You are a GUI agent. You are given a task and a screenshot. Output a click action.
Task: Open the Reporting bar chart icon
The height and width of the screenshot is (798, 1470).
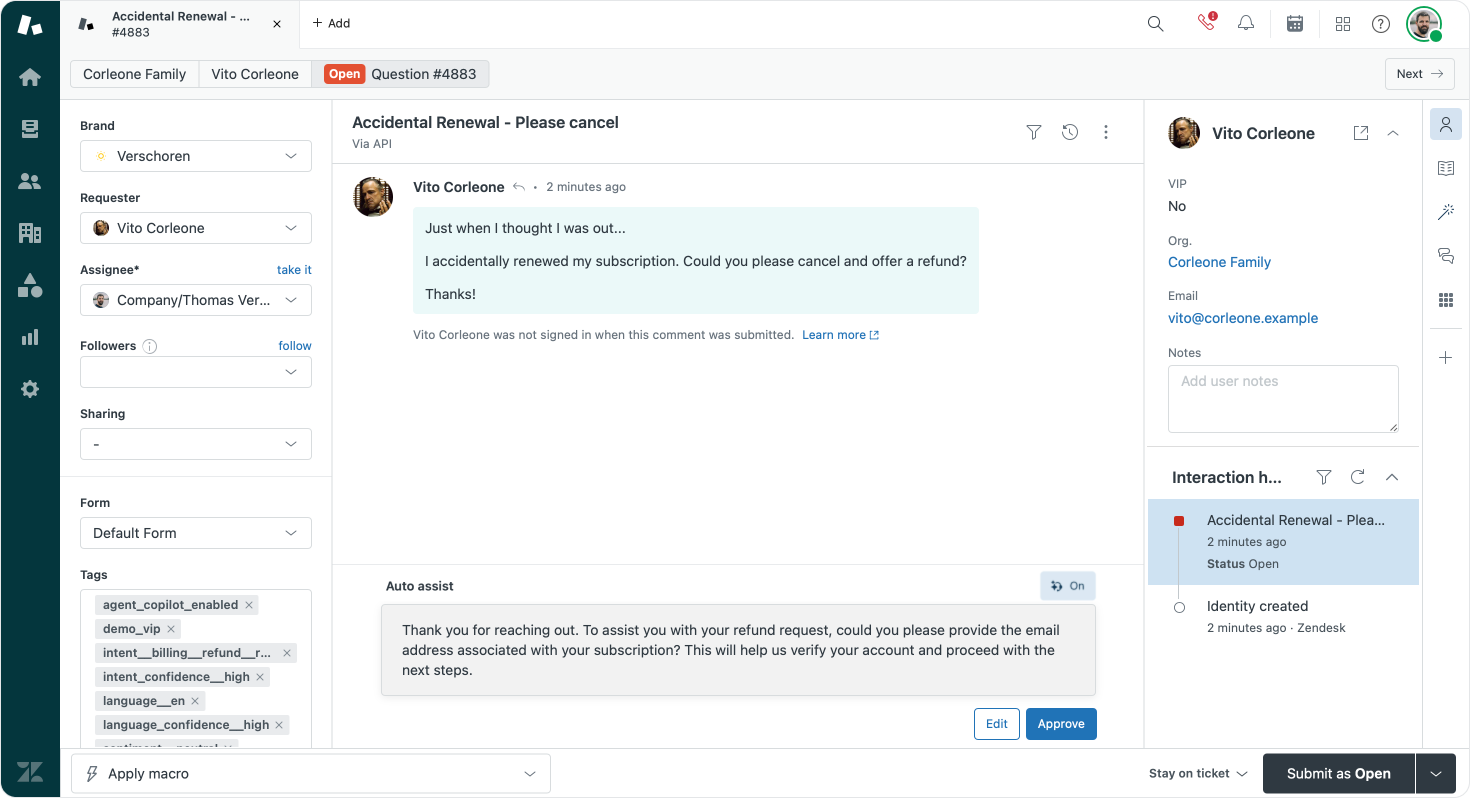click(x=30, y=337)
